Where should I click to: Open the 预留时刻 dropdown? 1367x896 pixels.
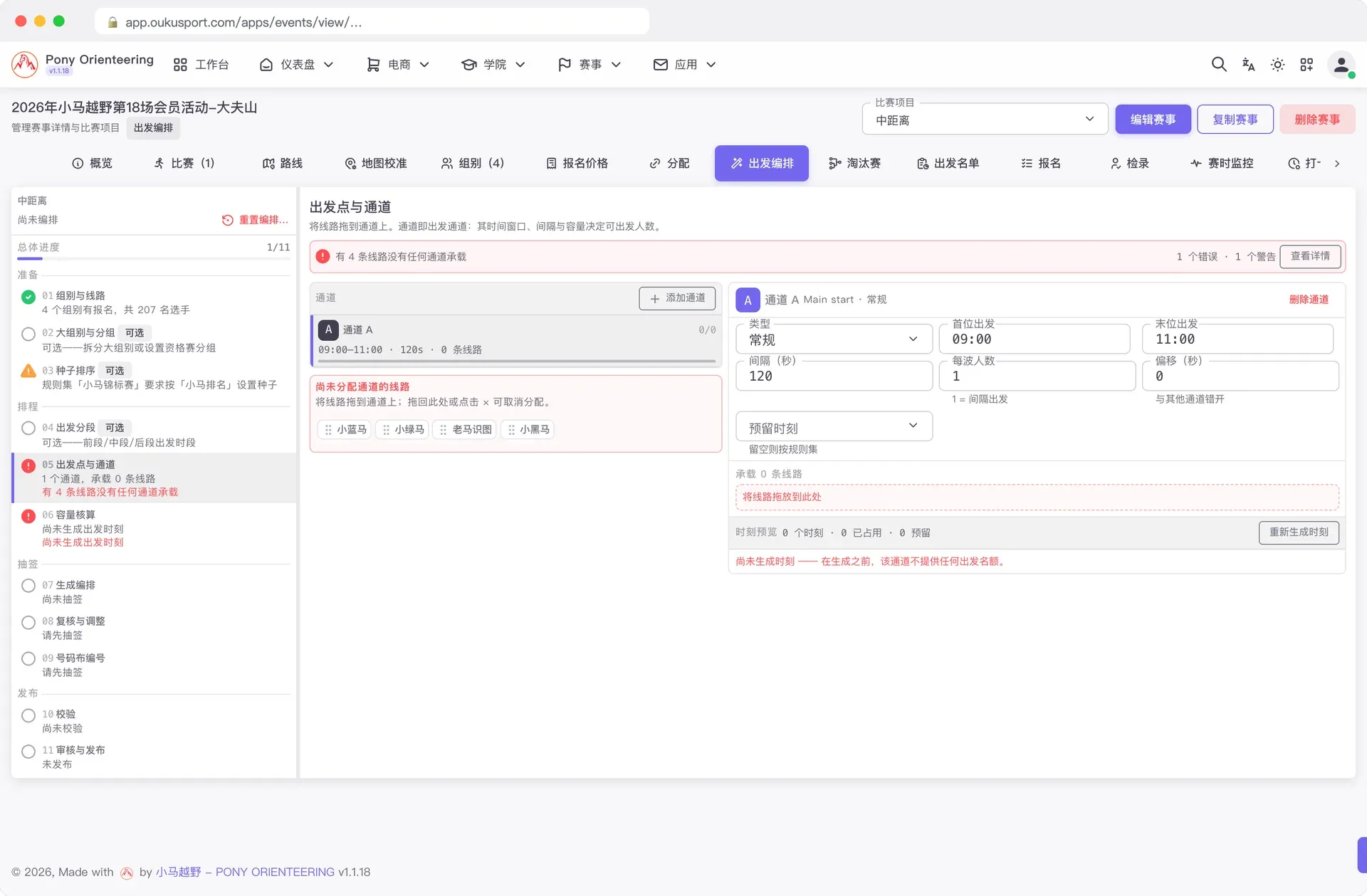click(x=834, y=427)
